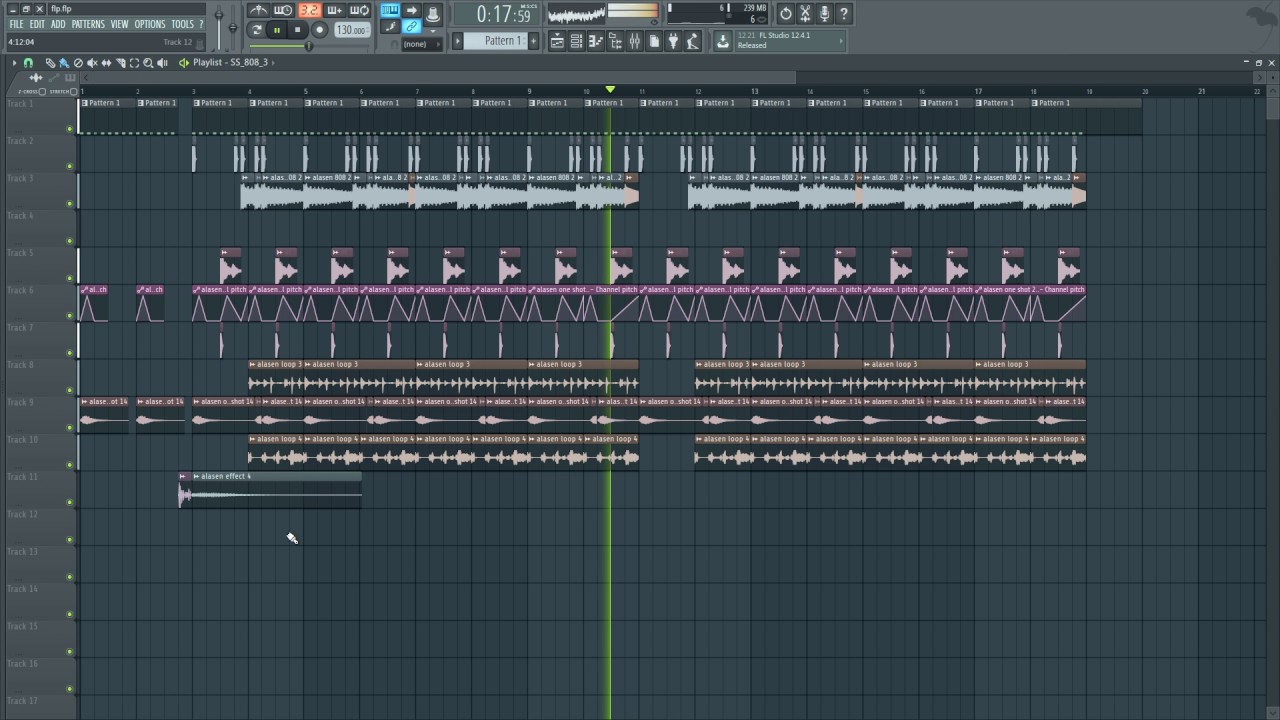Click the microphone recording icon

[824, 13]
